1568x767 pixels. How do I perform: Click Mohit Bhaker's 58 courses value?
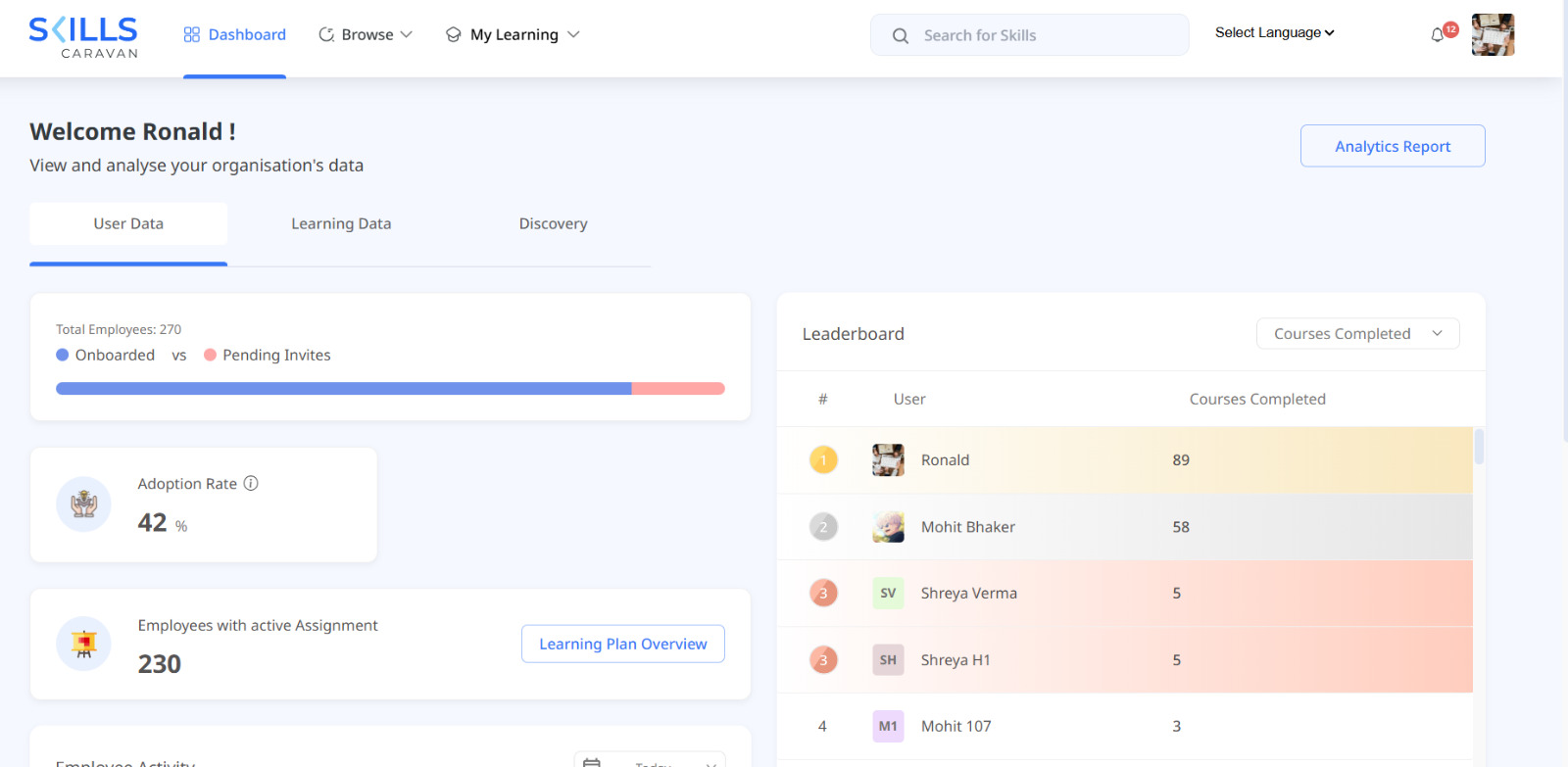1181,527
